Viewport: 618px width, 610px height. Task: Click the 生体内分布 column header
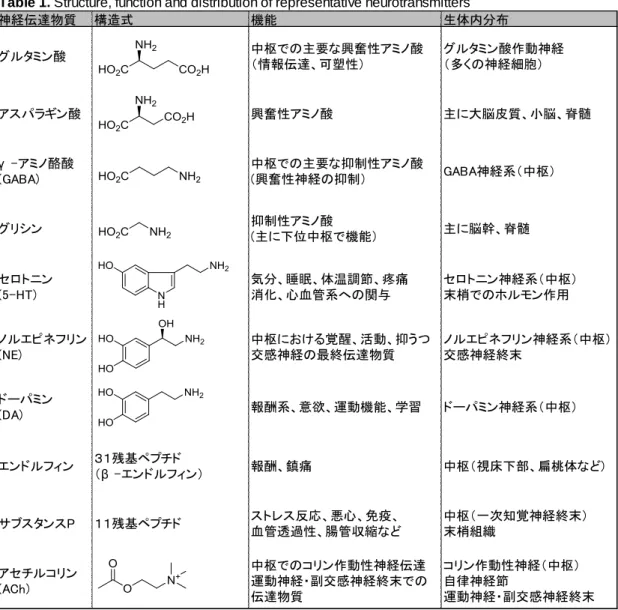(476, 20)
